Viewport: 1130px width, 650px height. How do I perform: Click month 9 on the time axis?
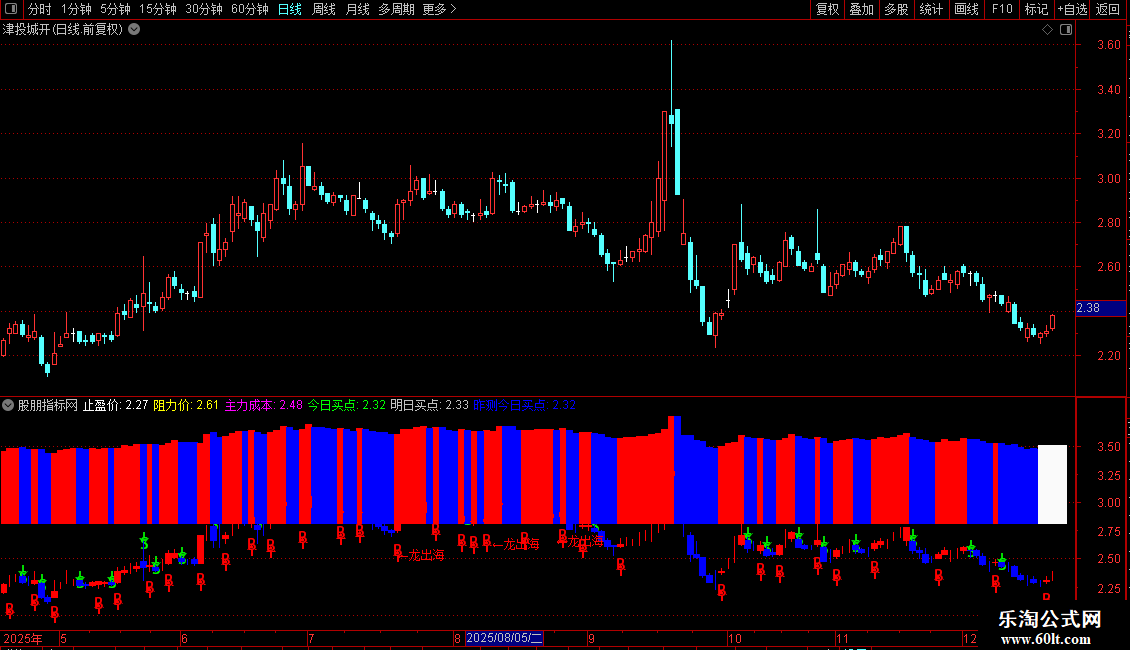[x=591, y=638]
